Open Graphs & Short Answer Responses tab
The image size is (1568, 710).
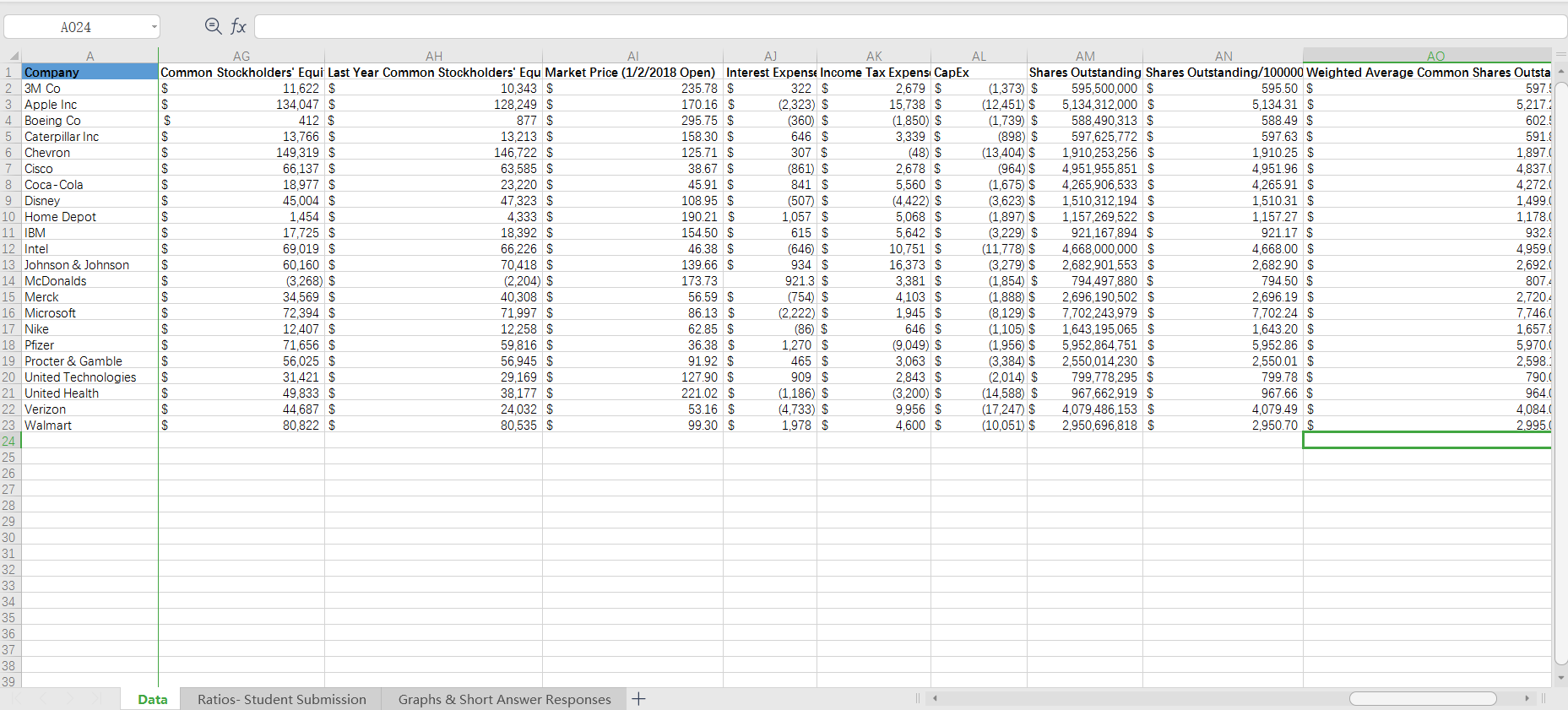504,699
